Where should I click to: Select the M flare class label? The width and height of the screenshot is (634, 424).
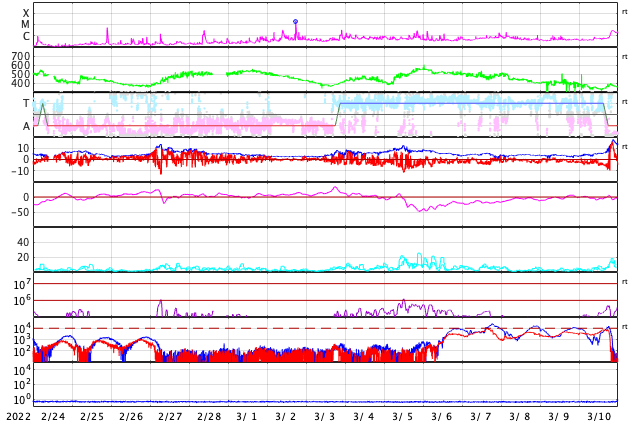click(25, 25)
